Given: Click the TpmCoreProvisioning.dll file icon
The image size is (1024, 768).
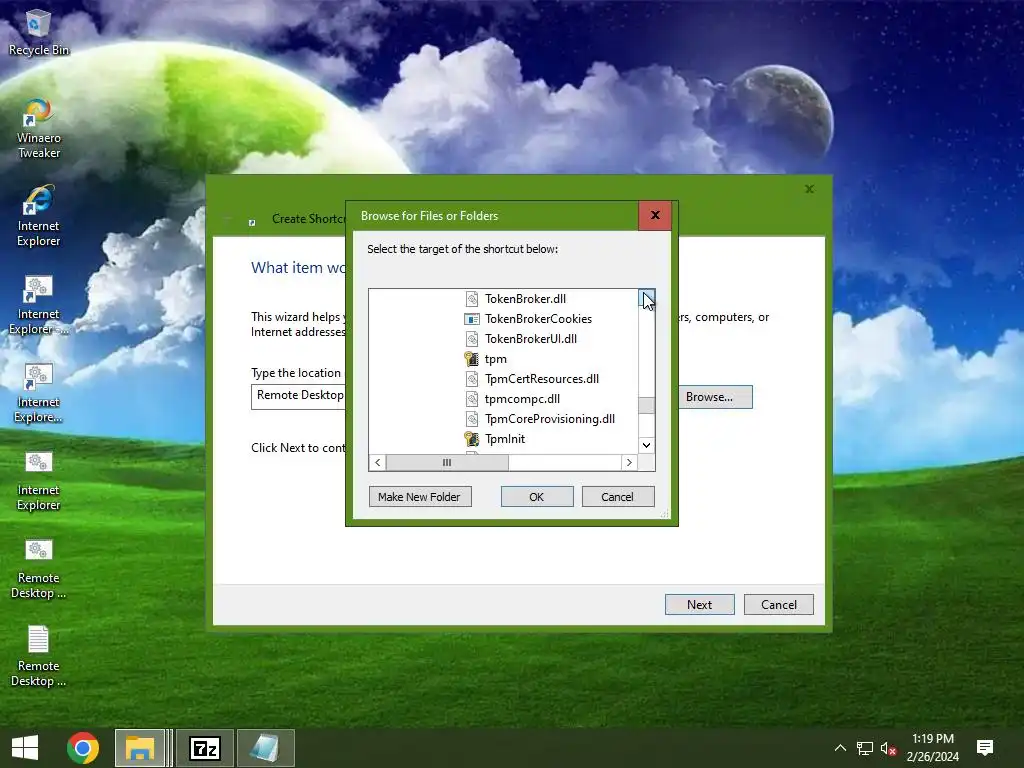Looking at the screenshot, I should click(472, 419).
